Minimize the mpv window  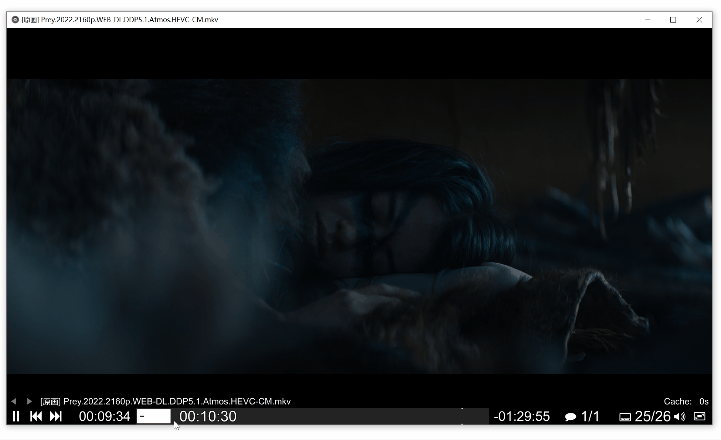(x=647, y=20)
